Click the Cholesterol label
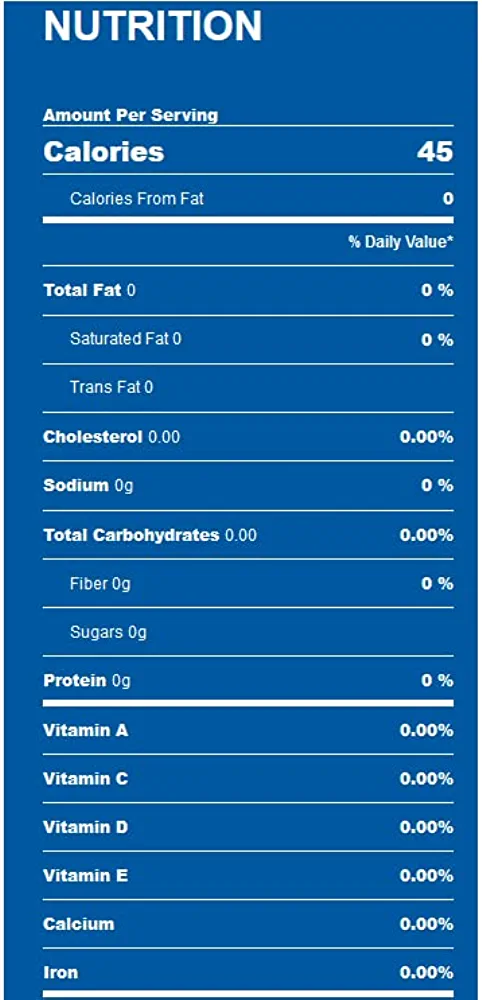 pos(93,438)
